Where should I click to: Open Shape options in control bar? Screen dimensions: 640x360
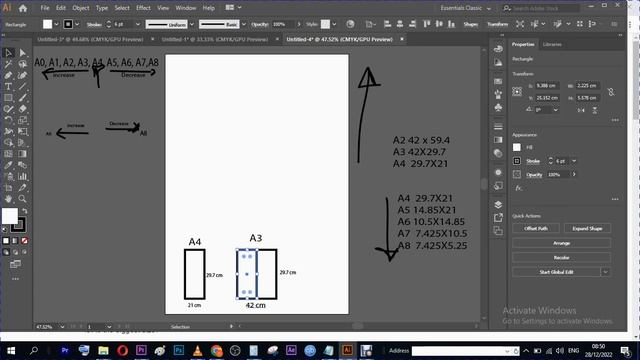point(471,24)
